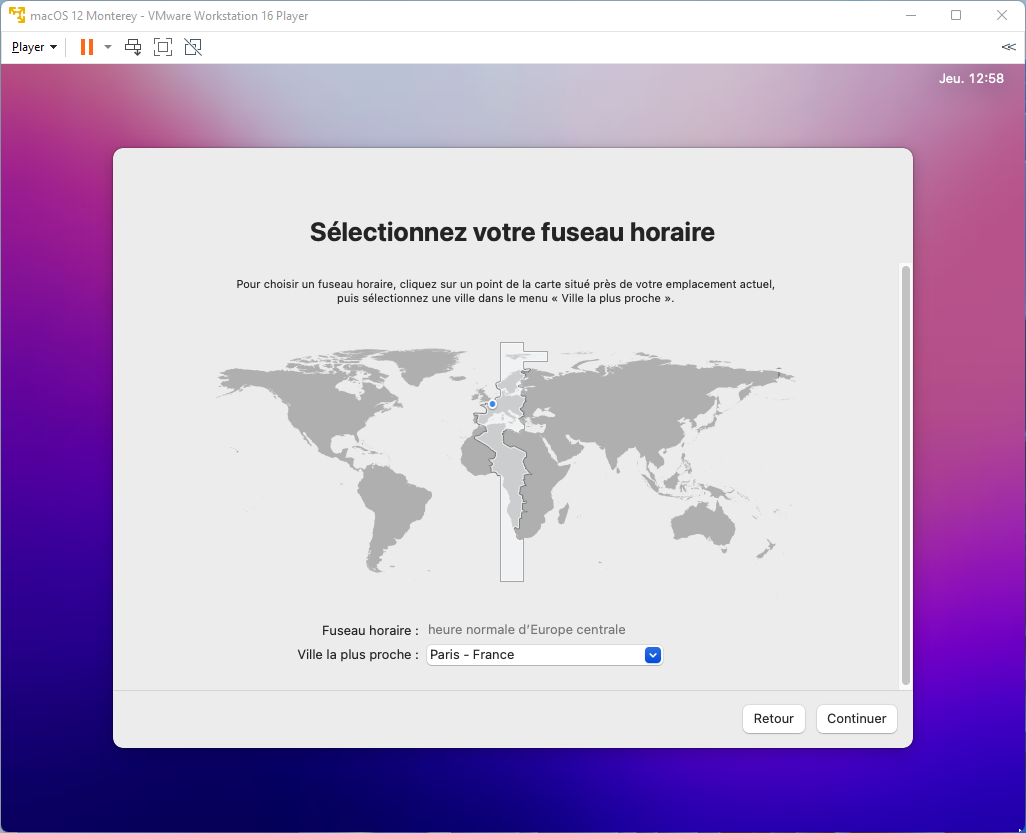Viewport: 1026px width, 833px height.
Task: Enter full screen mode
Action: pos(162,46)
